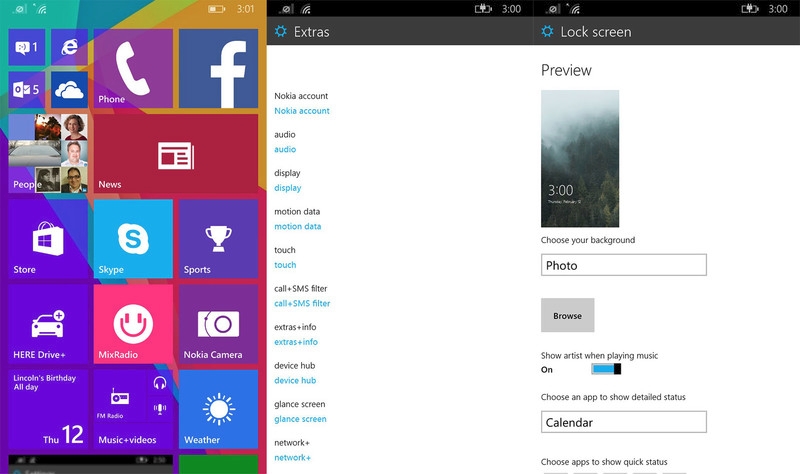Launch the Internet Explorer tile
800x474 pixels.
pyautogui.click(x=69, y=47)
